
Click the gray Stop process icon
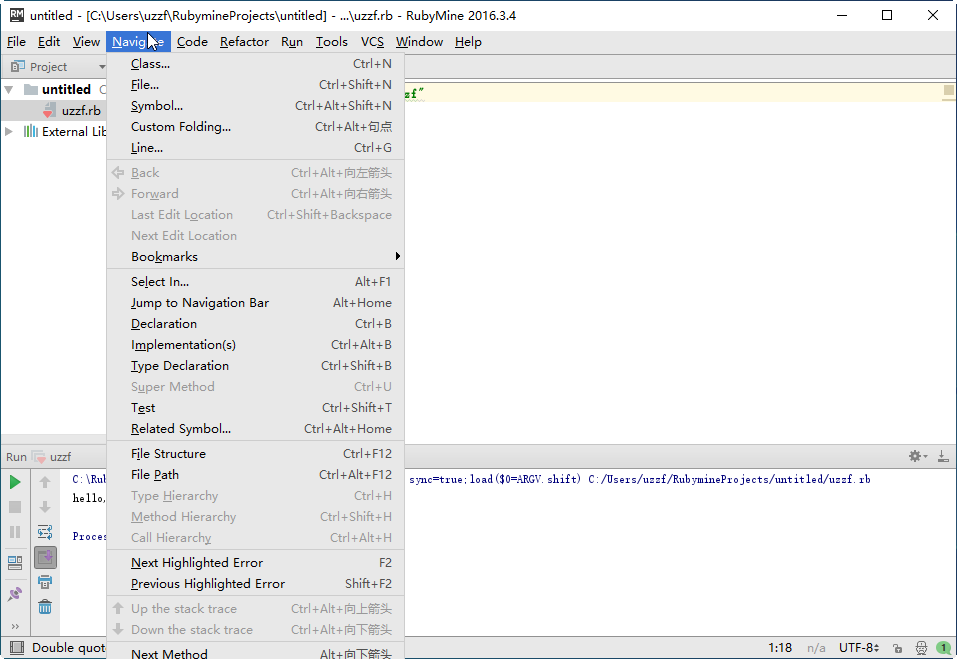(15, 507)
